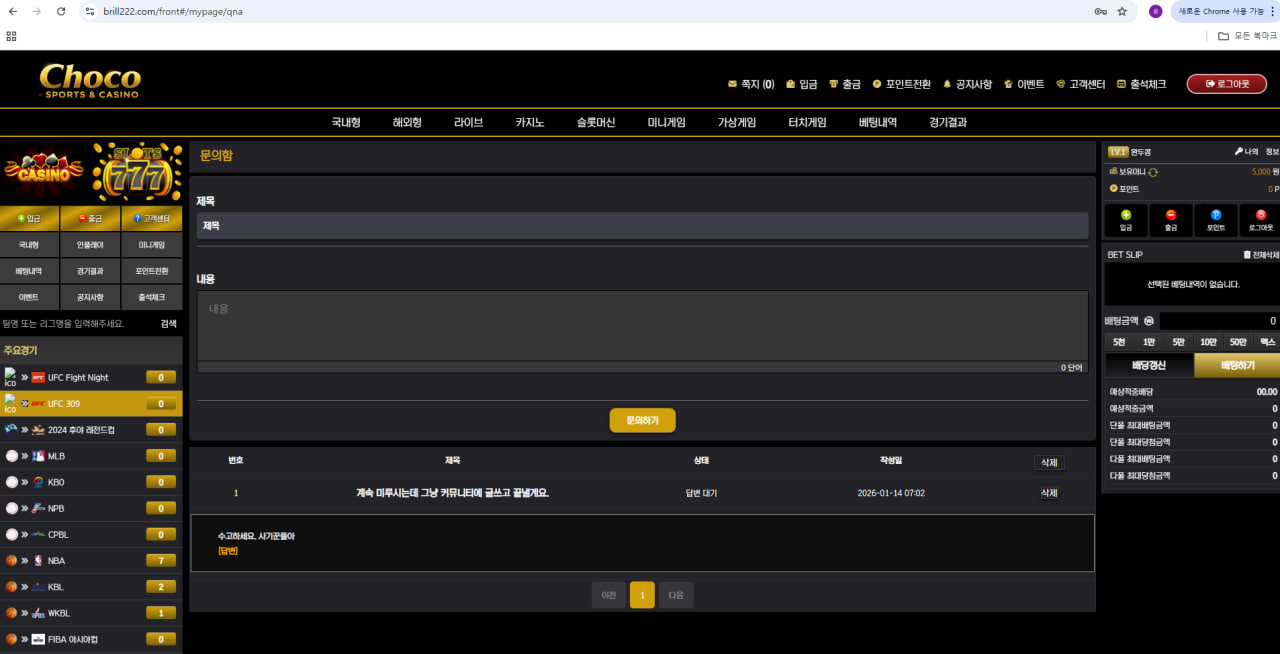This screenshot has height=654, width=1280.
Task: Click the trash icon 전체삭제 in Bet Slip
Action: 1247,255
